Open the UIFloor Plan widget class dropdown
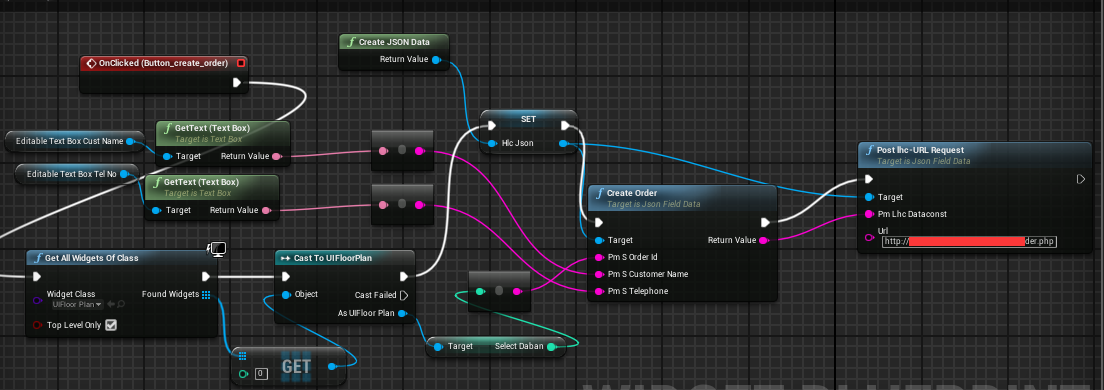Viewport: 1104px width, 390px height. pos(77,305)
